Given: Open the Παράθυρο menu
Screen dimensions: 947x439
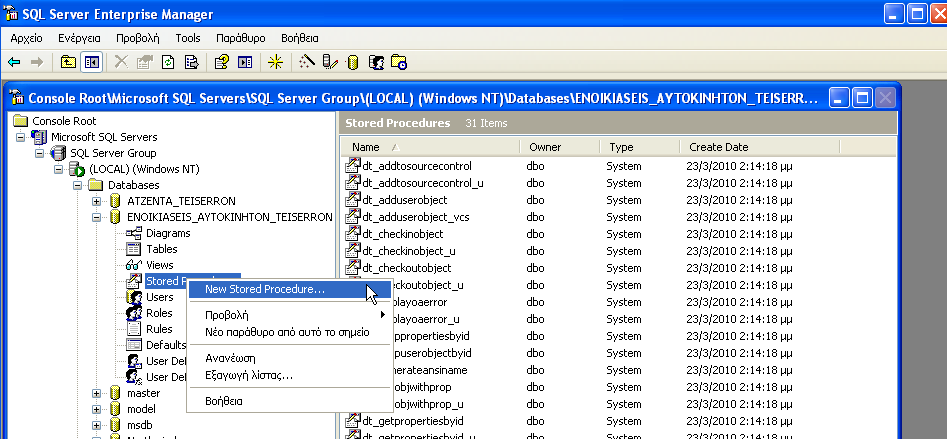Looking at the screenshot, I should tap(240, 38).
